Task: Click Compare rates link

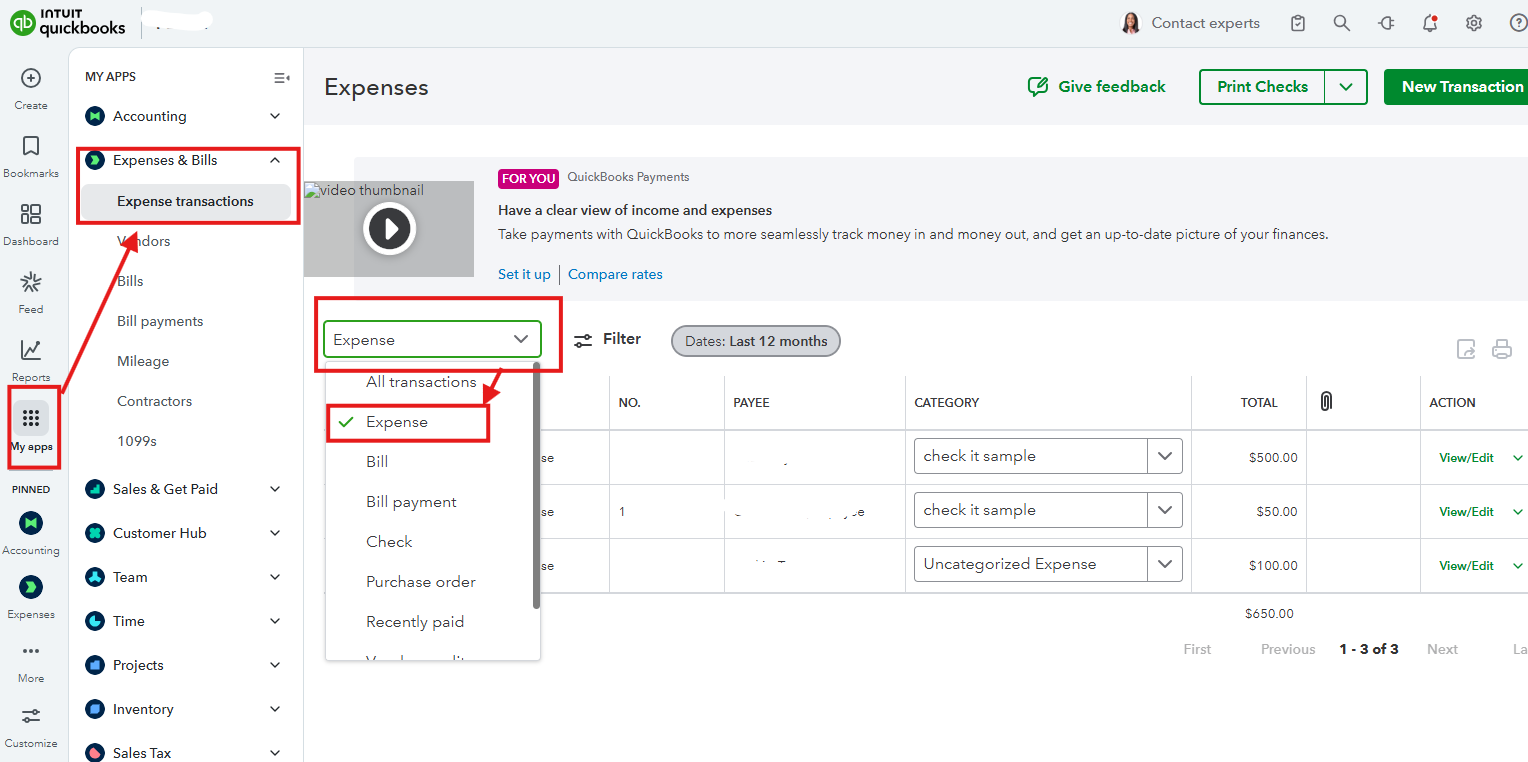Action: (615, 274)
